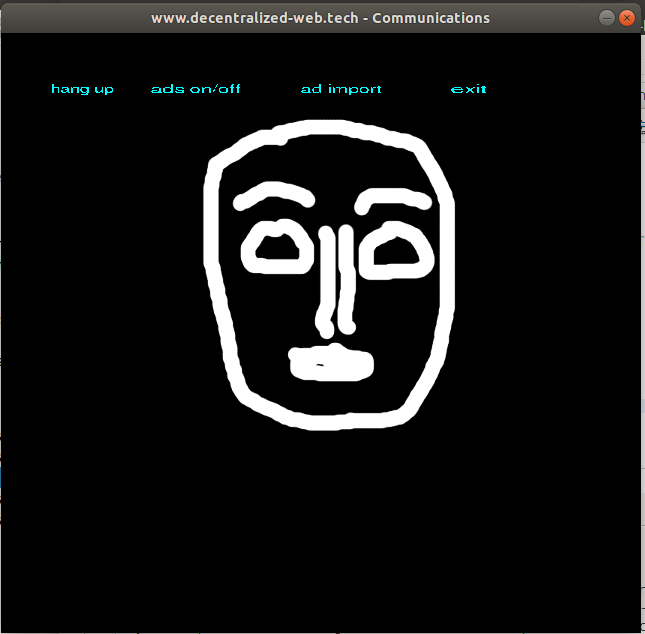
Task: Click empty black area below the face
Action: click(x=320, y=520)
